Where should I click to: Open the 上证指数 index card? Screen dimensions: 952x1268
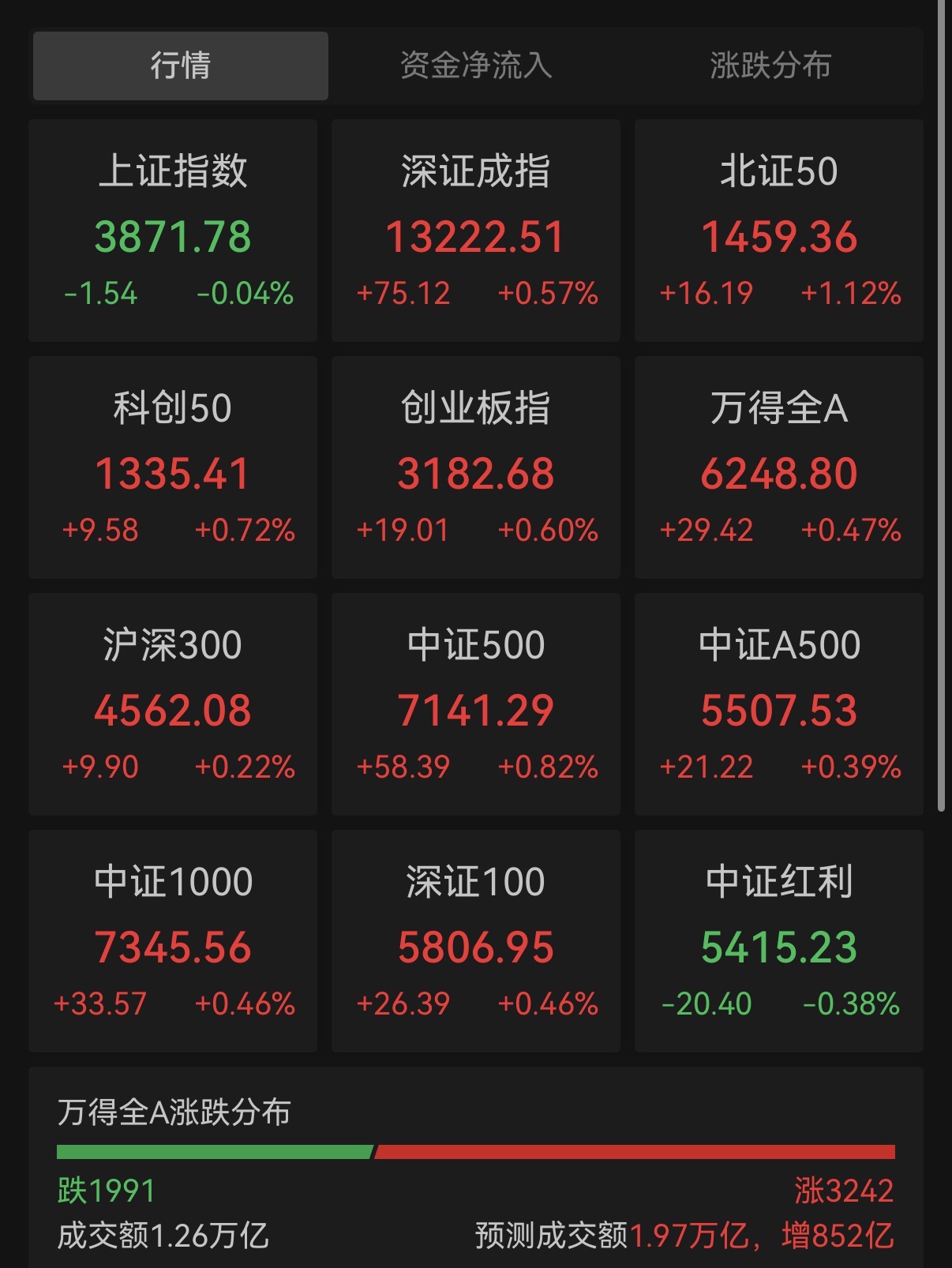pos(173,231)
